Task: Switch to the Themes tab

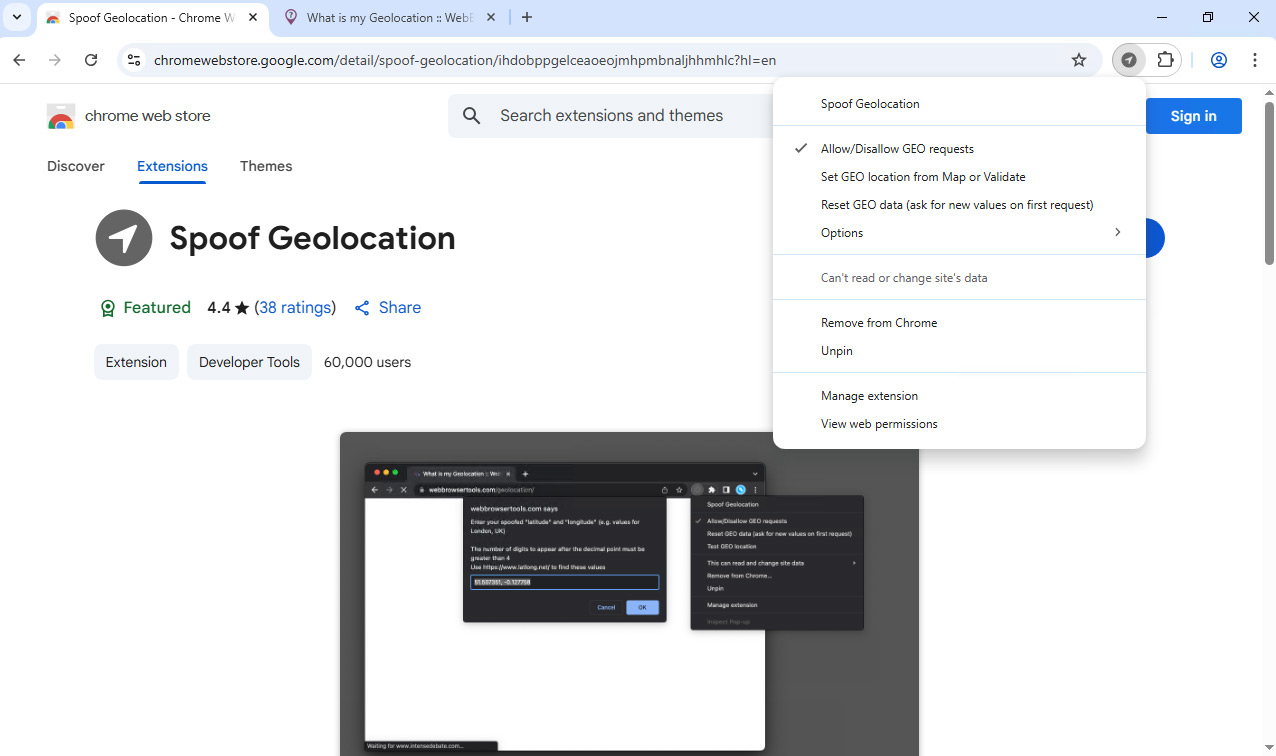Action: pyautogui.click(x=266, y=166)
